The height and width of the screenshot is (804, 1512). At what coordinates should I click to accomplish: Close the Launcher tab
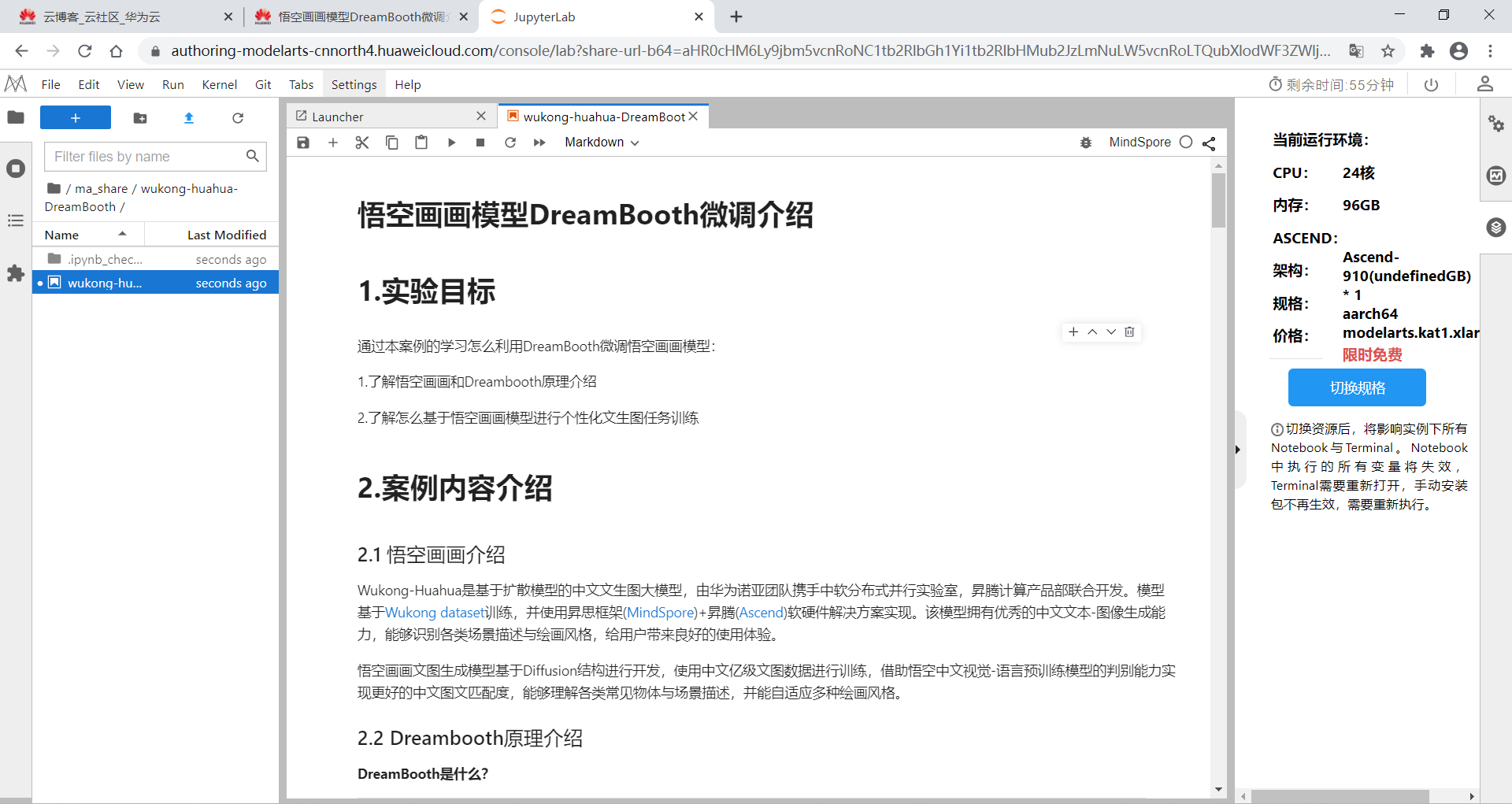click(481, 117)
